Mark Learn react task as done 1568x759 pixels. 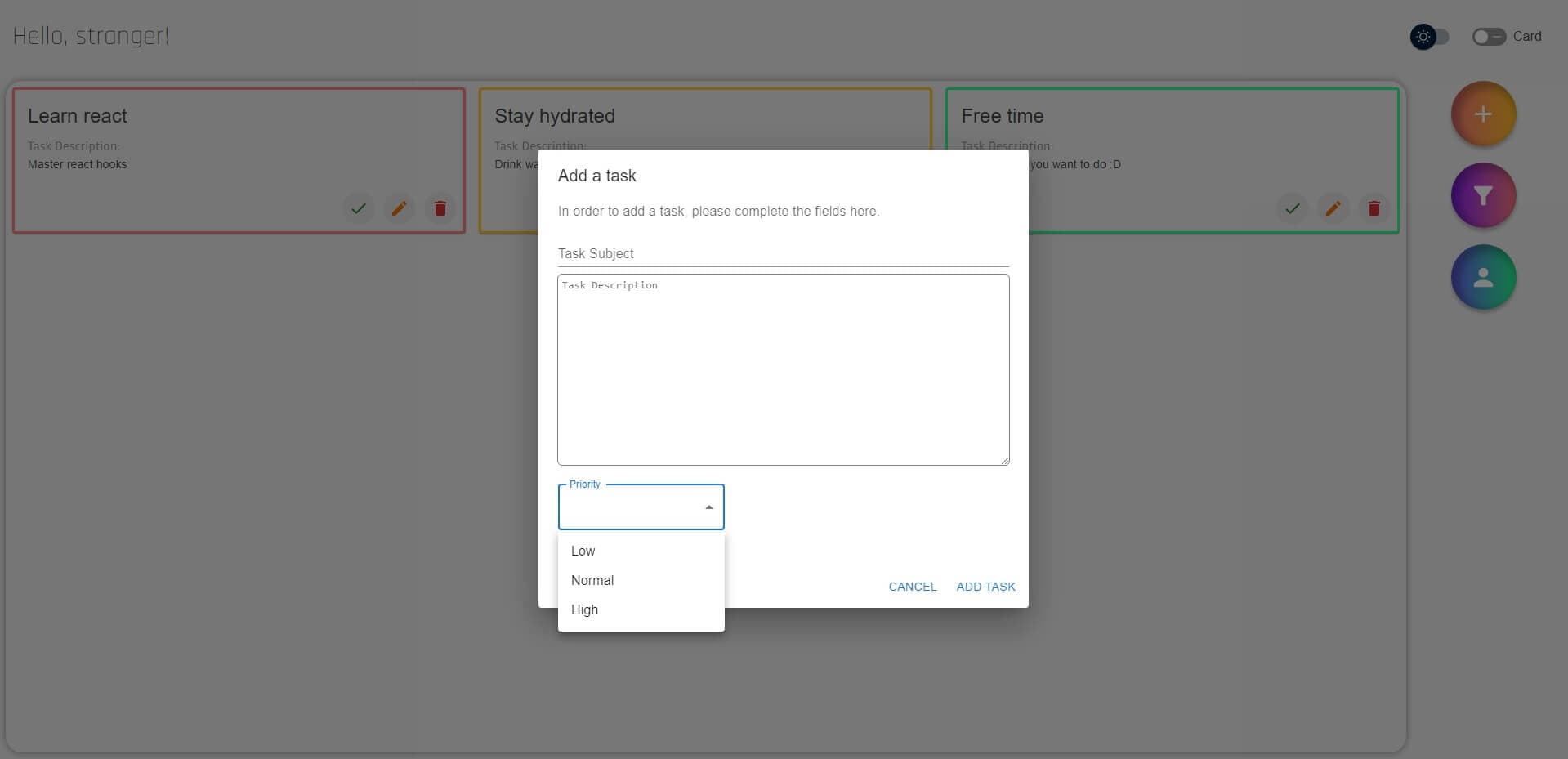click(359, 208)
